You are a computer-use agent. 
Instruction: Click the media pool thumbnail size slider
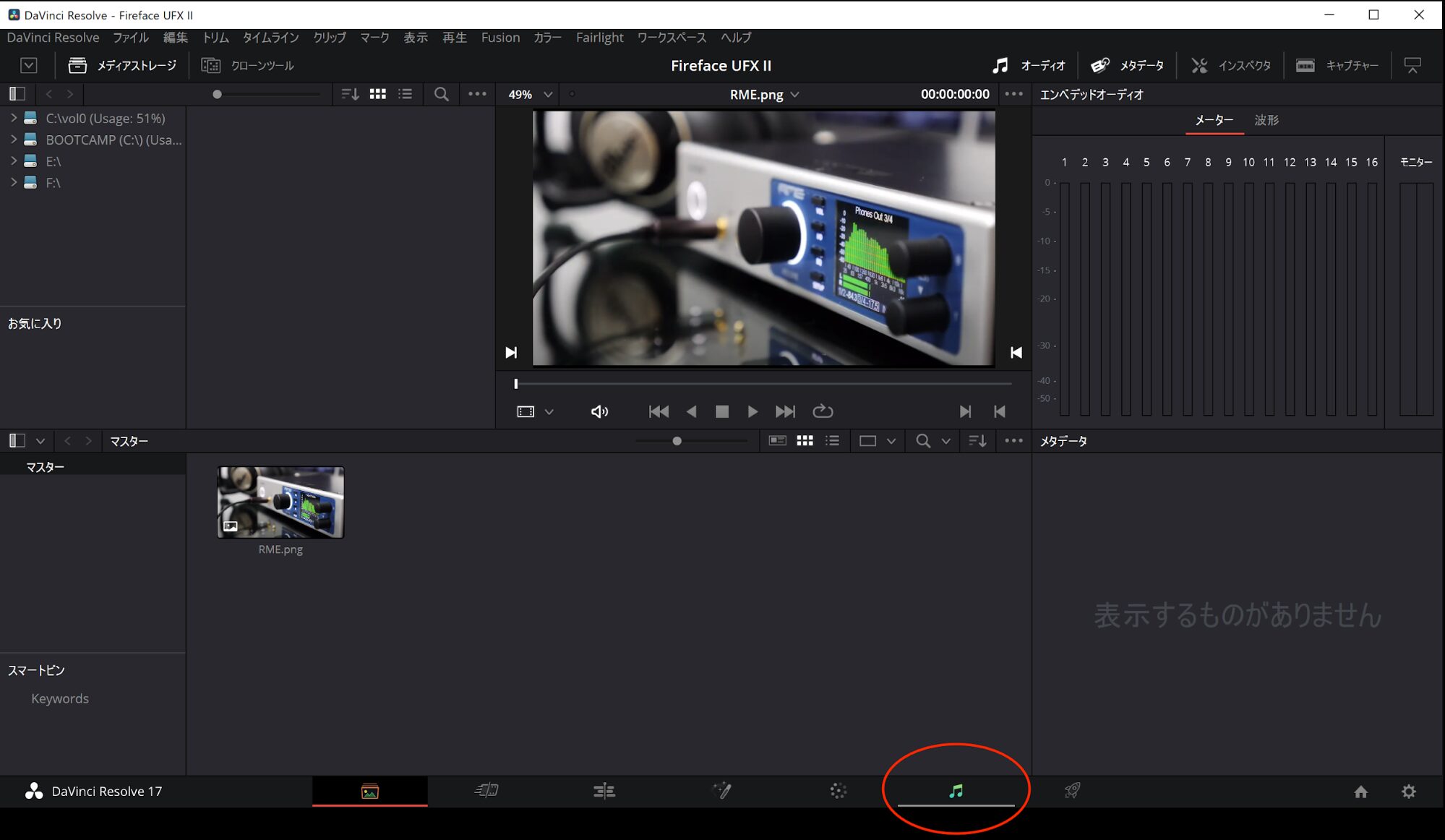pyautogui.click(x=677, y=441)
